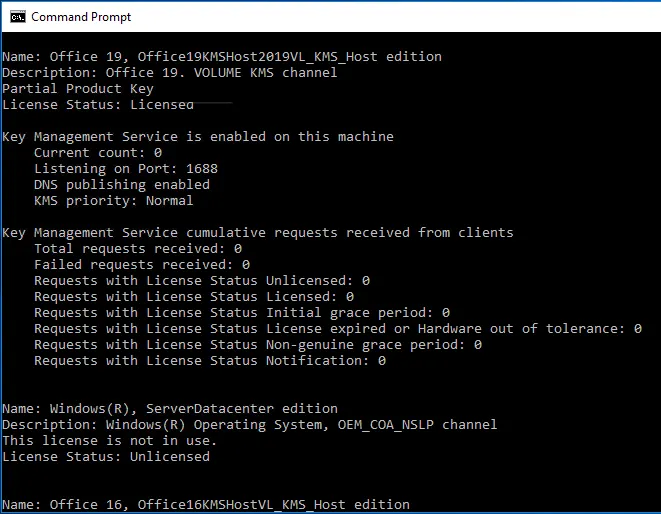Click the DNS publishing enabled line

(x=122, y=185)
